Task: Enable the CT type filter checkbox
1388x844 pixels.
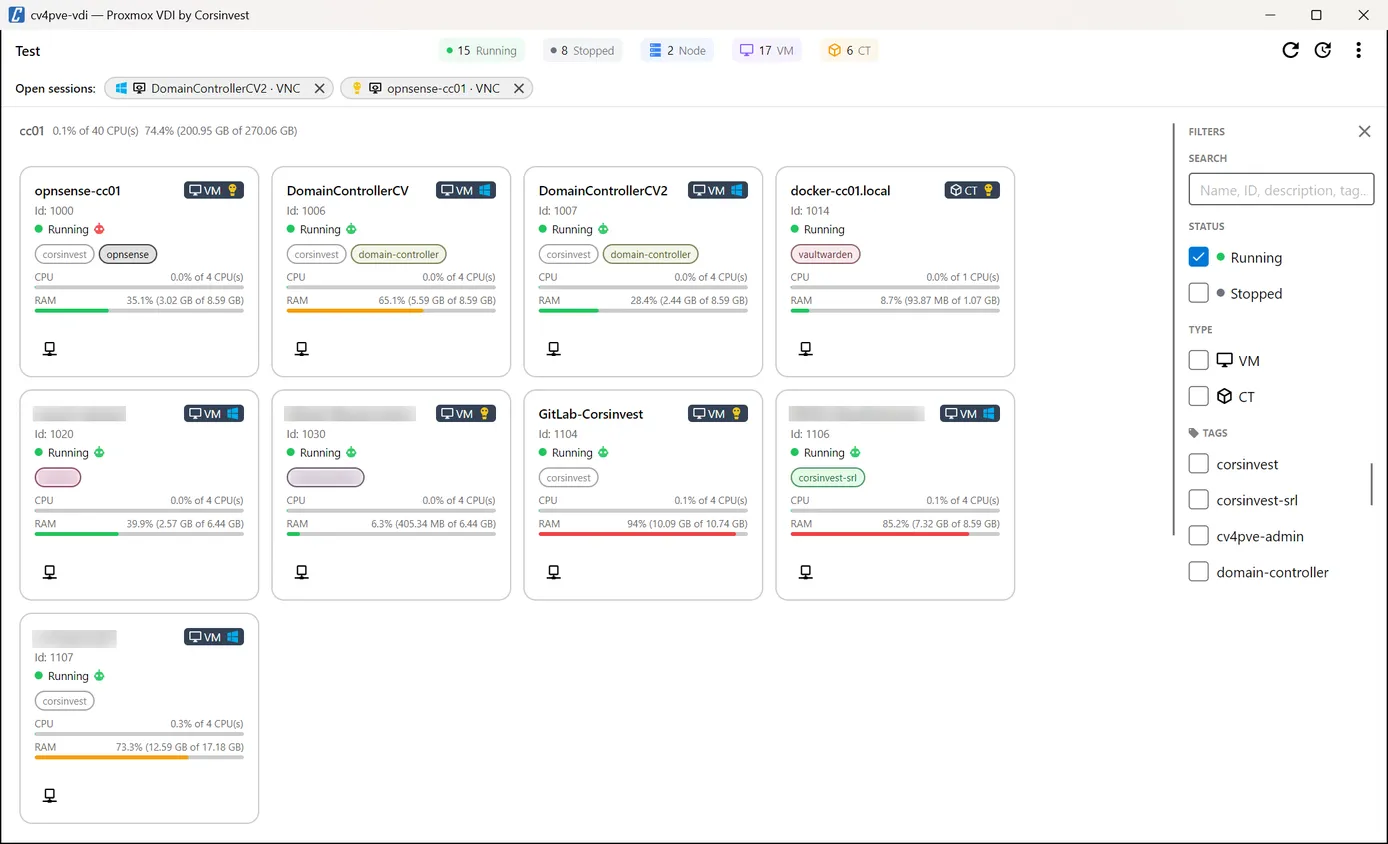Action: click(1199, 396)
